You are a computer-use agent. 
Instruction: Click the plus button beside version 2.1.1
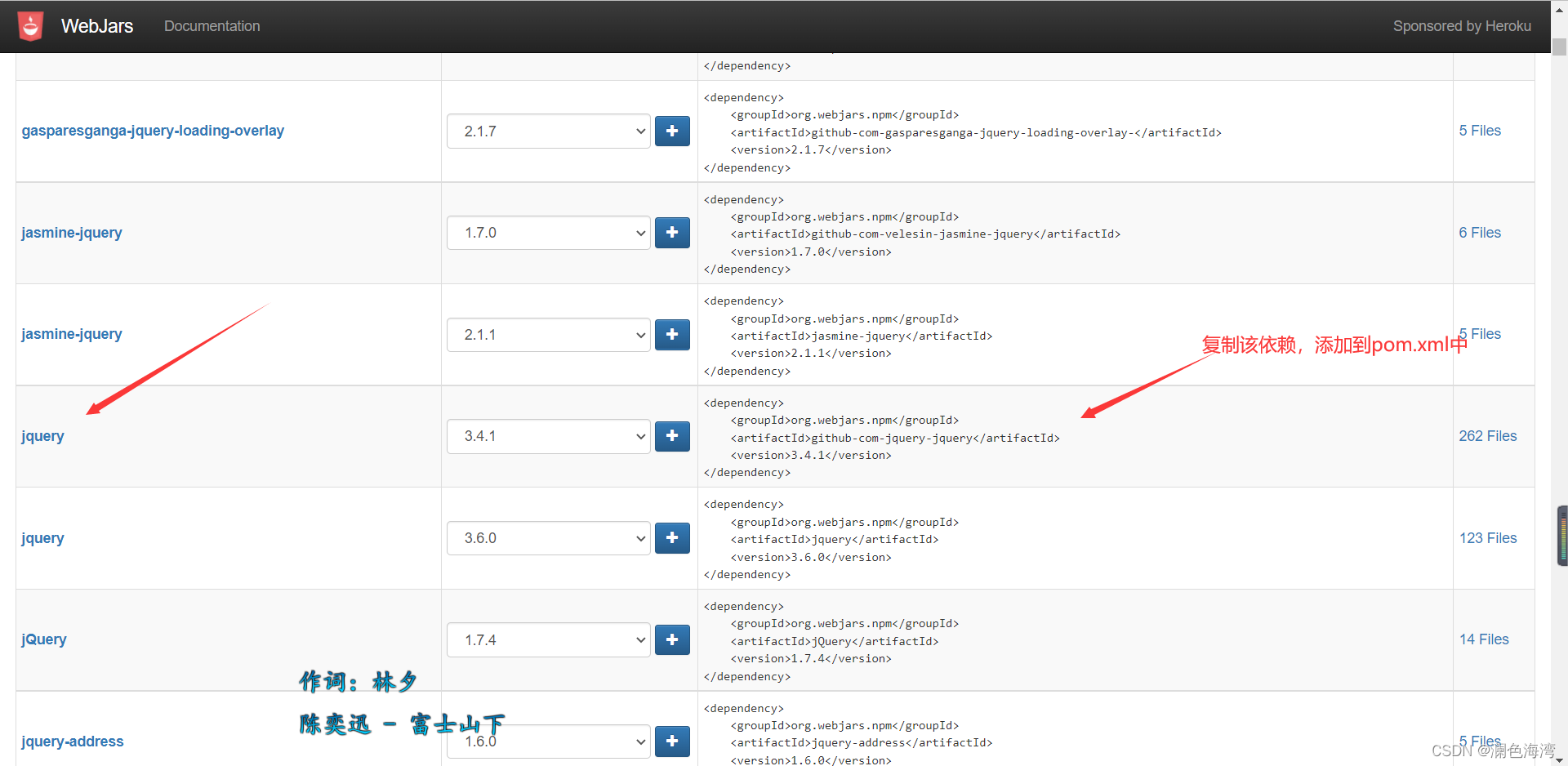pos(672,335)
